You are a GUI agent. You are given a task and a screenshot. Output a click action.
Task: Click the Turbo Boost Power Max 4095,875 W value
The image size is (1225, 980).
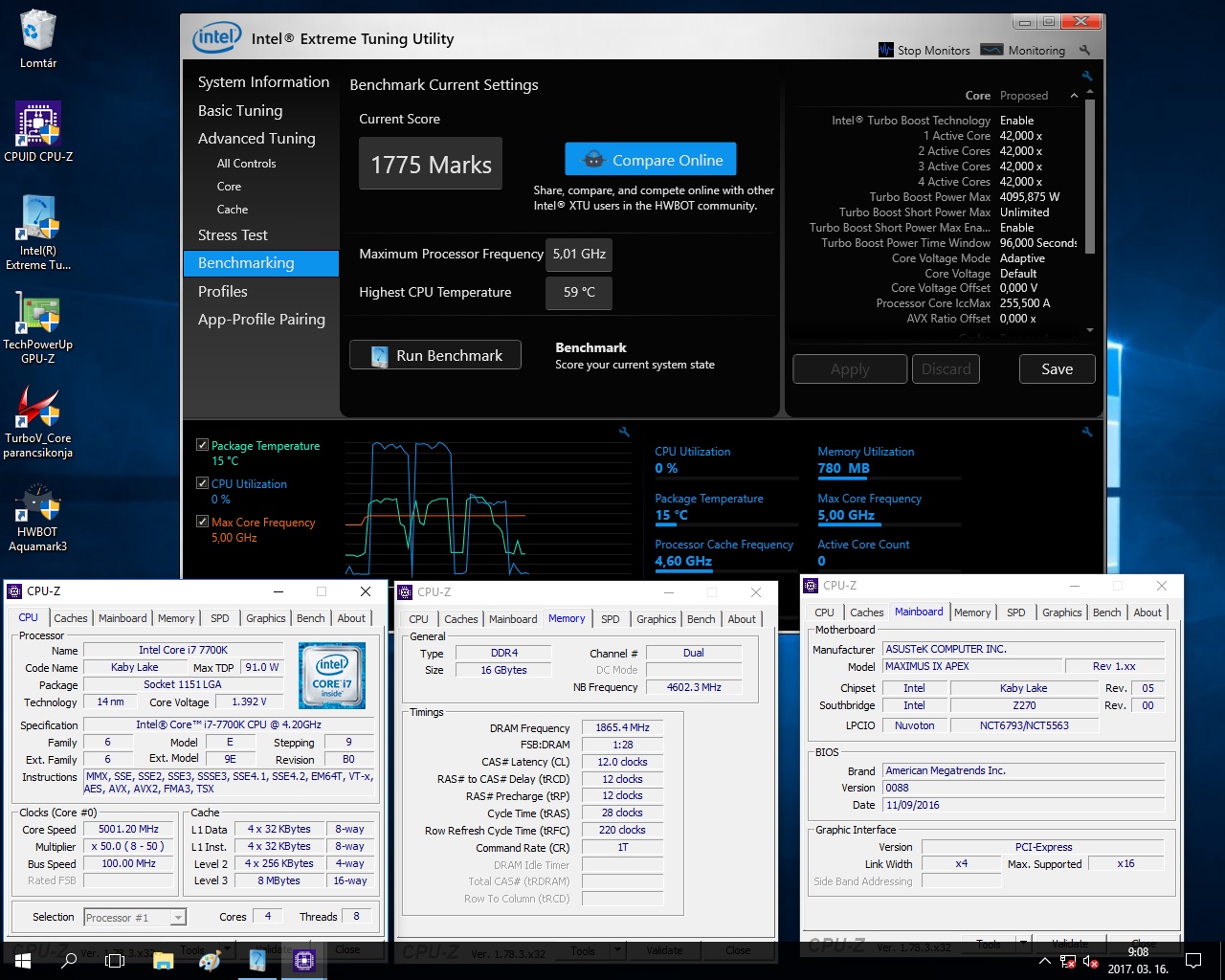coord(1030,197)
